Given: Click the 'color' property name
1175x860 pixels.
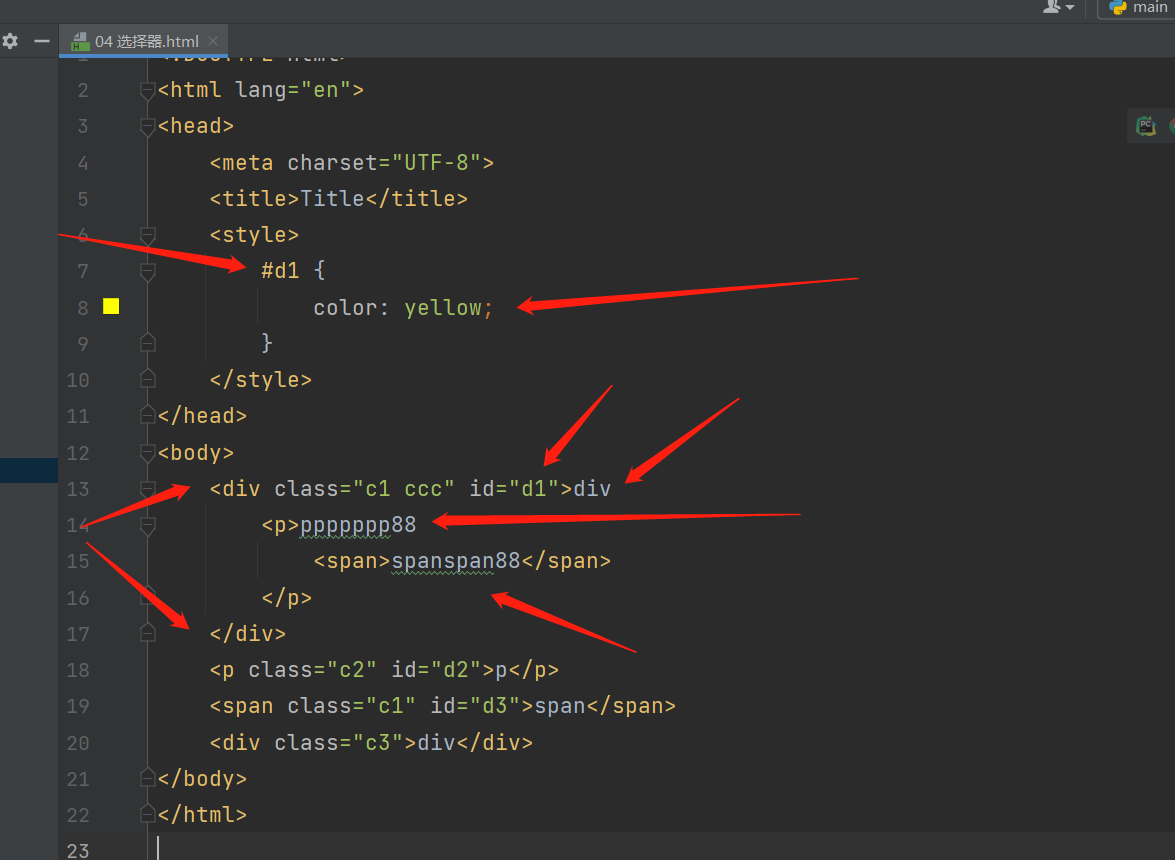Looking at the screenshot, I should click(x=345, y=308).
